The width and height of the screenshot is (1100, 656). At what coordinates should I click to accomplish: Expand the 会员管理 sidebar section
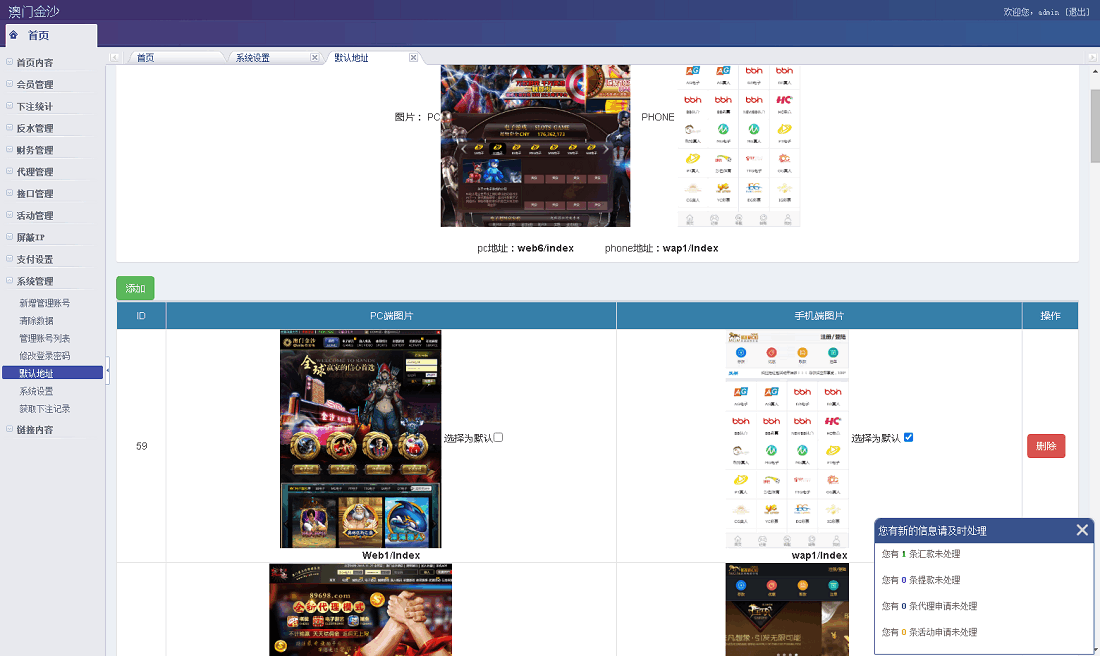click(35, 85)
